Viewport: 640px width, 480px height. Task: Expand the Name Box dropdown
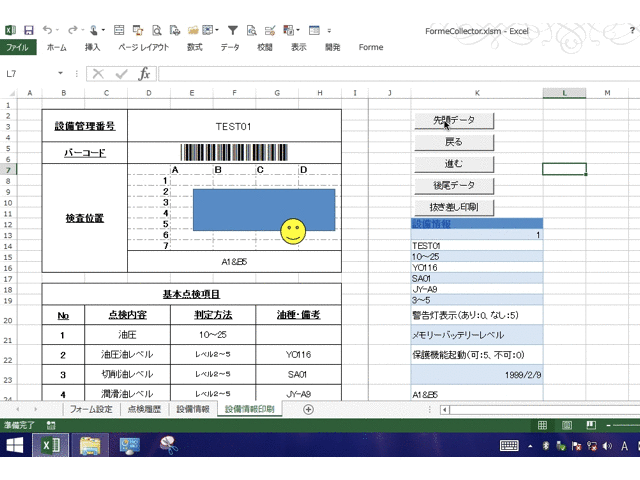pos(61,74)
